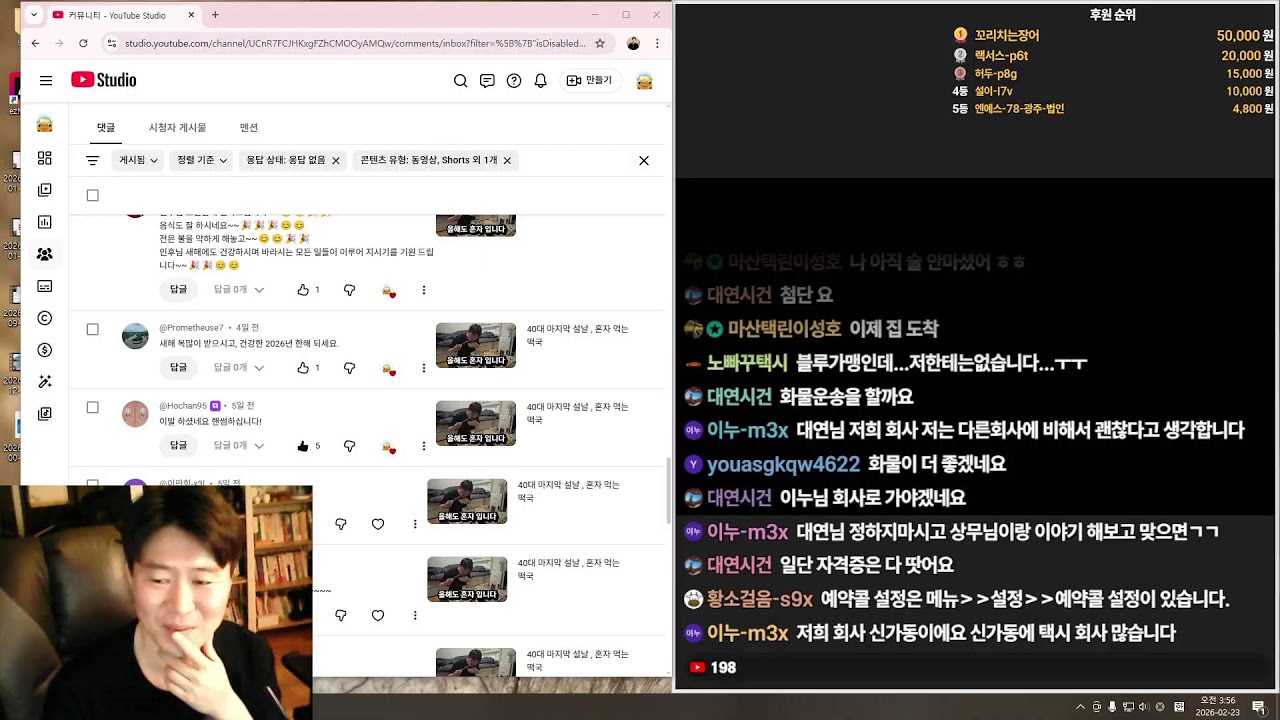Select the 커뮤니티 - YouTube Studio browser tab
Image resolution: width=1280 pixels, height=720 pixels.
click(125, 15)
